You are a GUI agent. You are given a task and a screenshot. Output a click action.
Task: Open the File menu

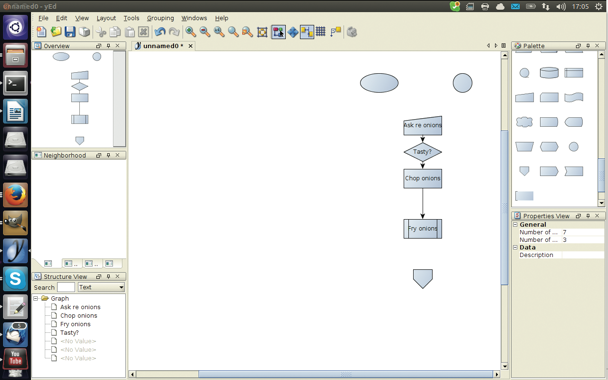click(x=43, y=18)
